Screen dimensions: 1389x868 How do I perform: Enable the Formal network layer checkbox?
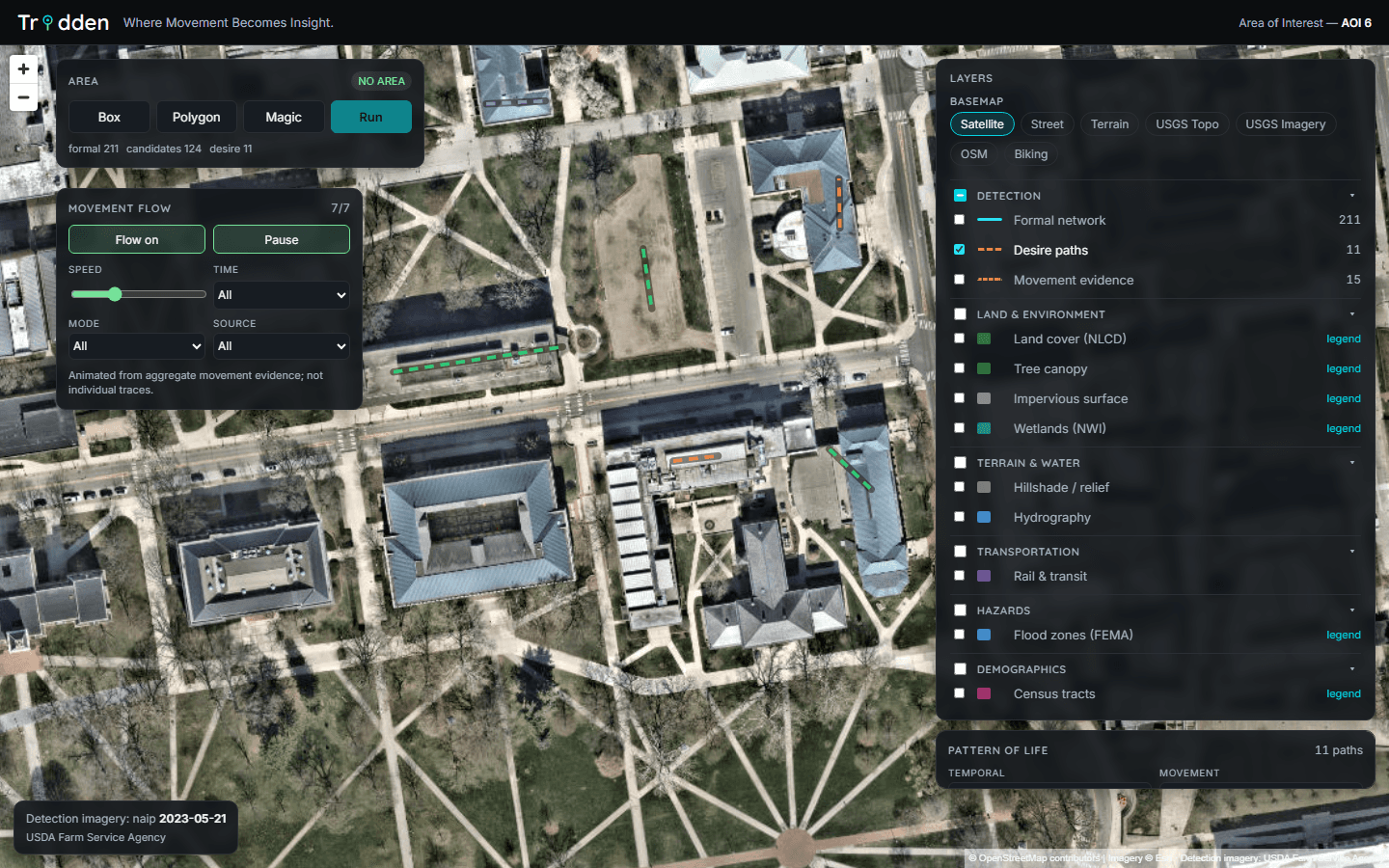pyautogui.click(x=959, y=220)
